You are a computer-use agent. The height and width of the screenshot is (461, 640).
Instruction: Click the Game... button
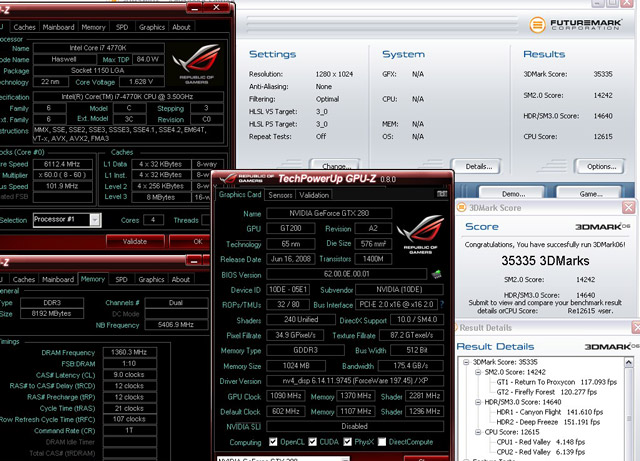click(589, 192)
